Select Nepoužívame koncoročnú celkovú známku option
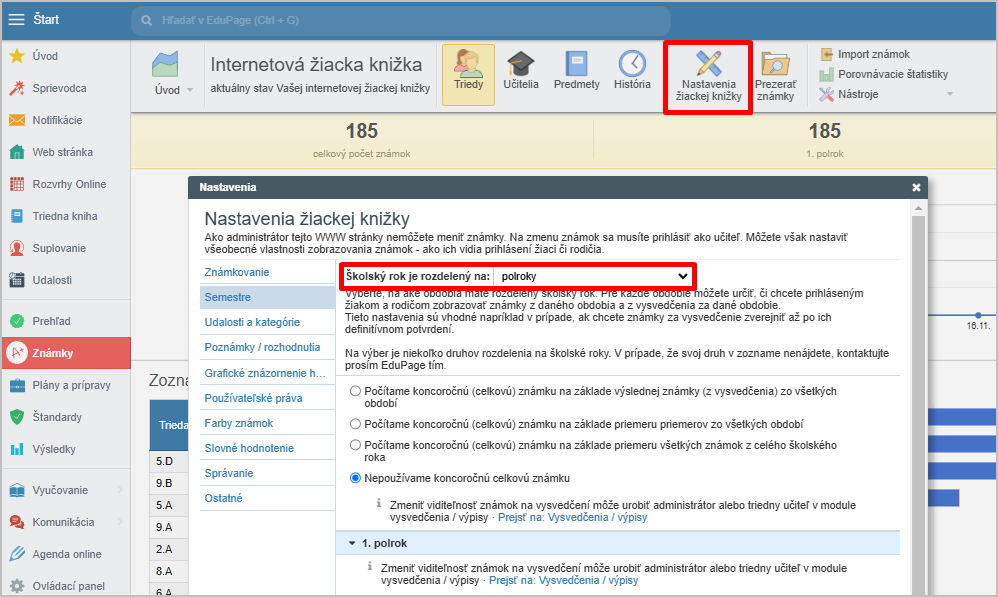The width and height of the screenshot is (998, 597). (356, 478)
